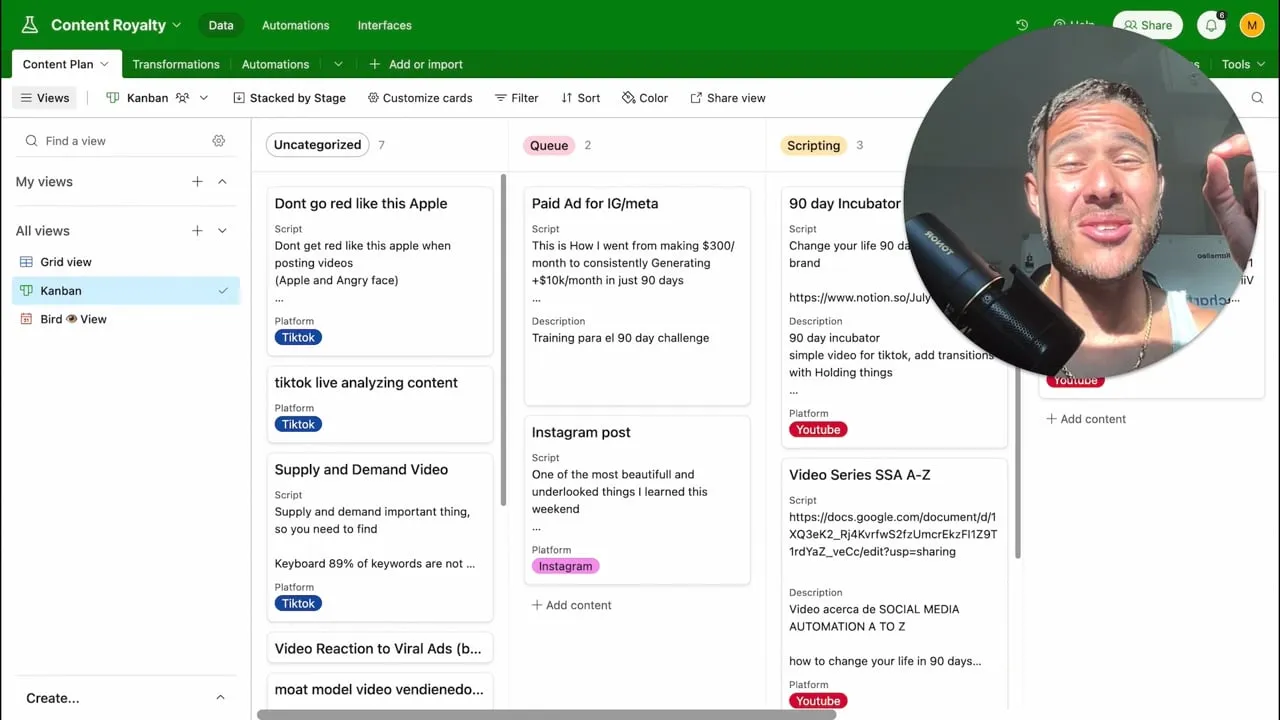Open the Instagram post card
Viewport: 1280px width, 720px height.
coord(637,500)
